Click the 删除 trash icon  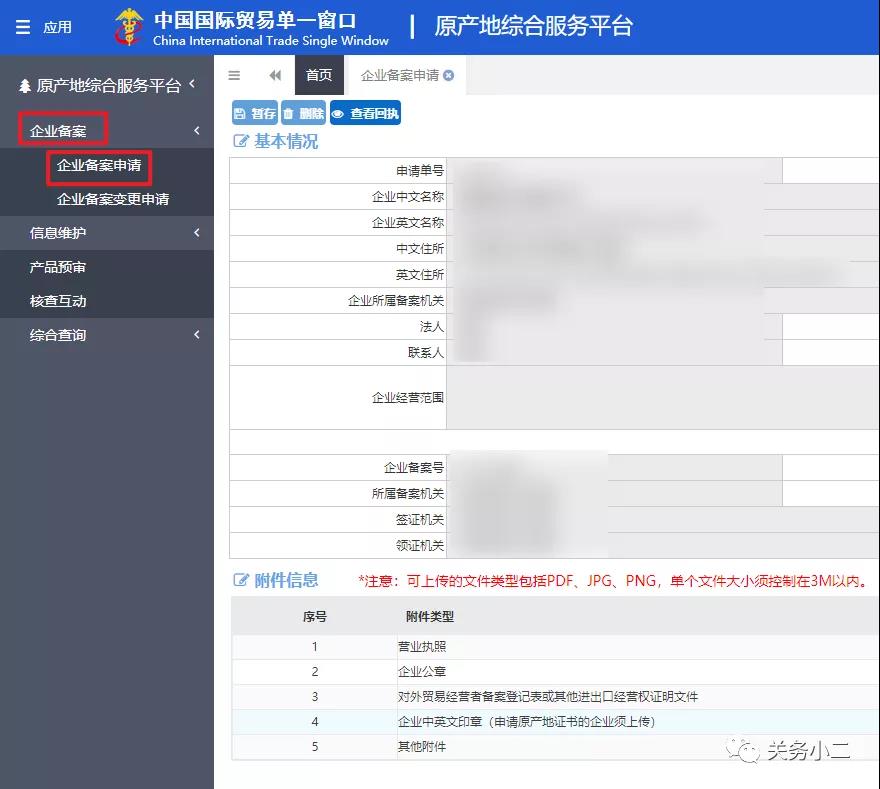[x=288, y=112]
